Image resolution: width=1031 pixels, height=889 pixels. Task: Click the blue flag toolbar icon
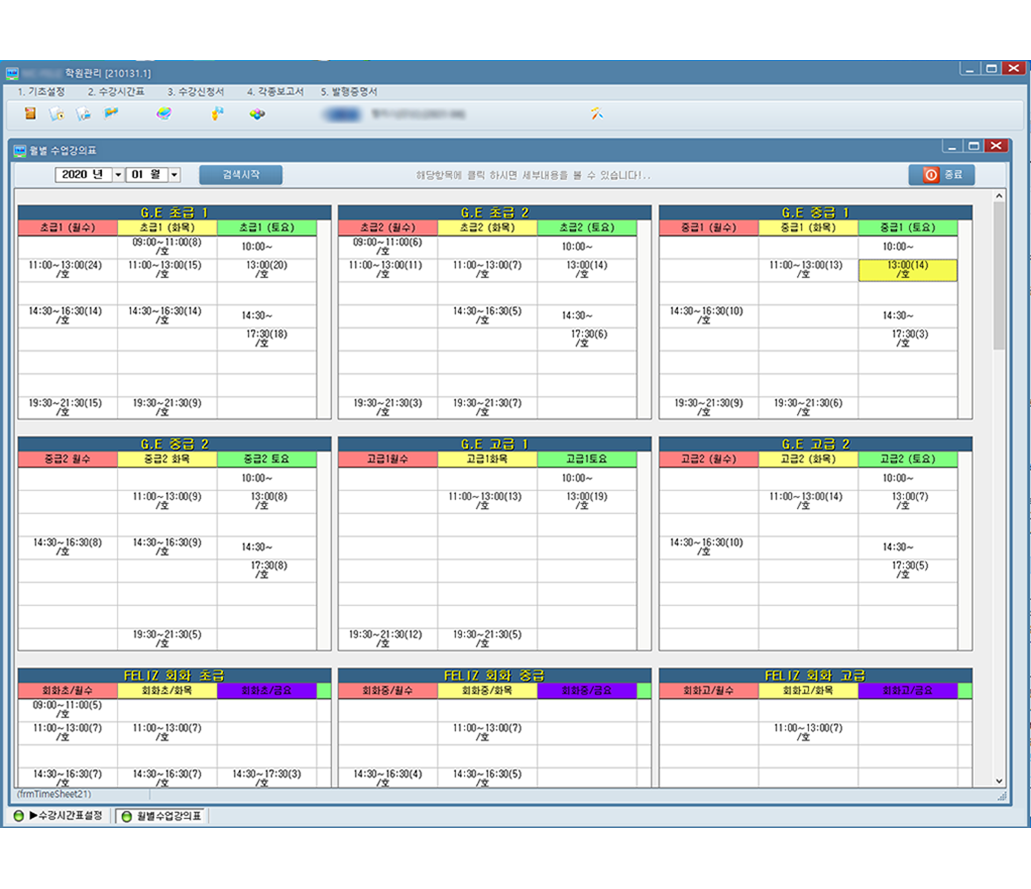(x=111, y=114)
